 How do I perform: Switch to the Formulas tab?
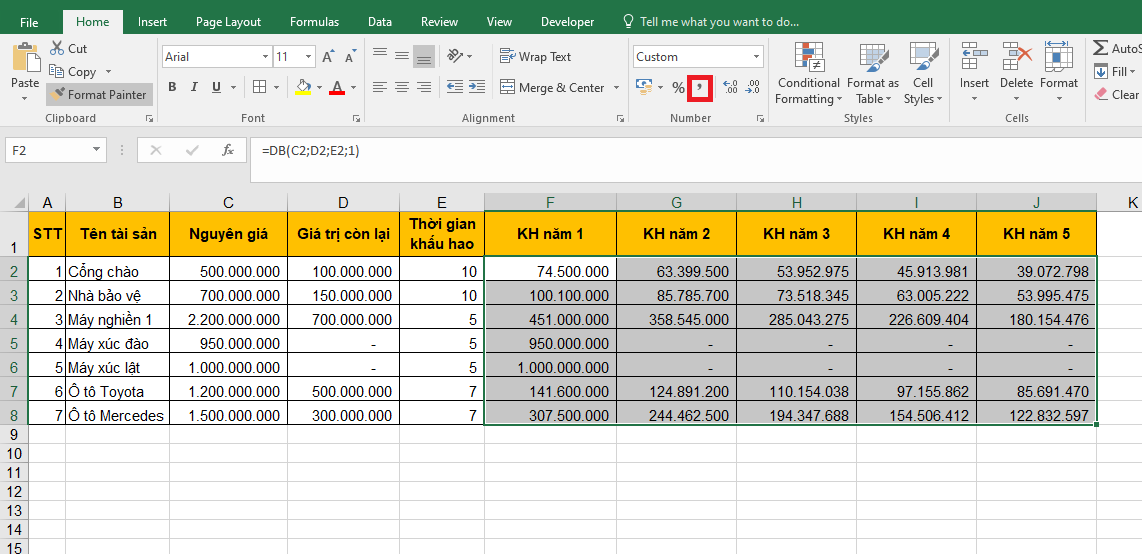click(314, 22)
